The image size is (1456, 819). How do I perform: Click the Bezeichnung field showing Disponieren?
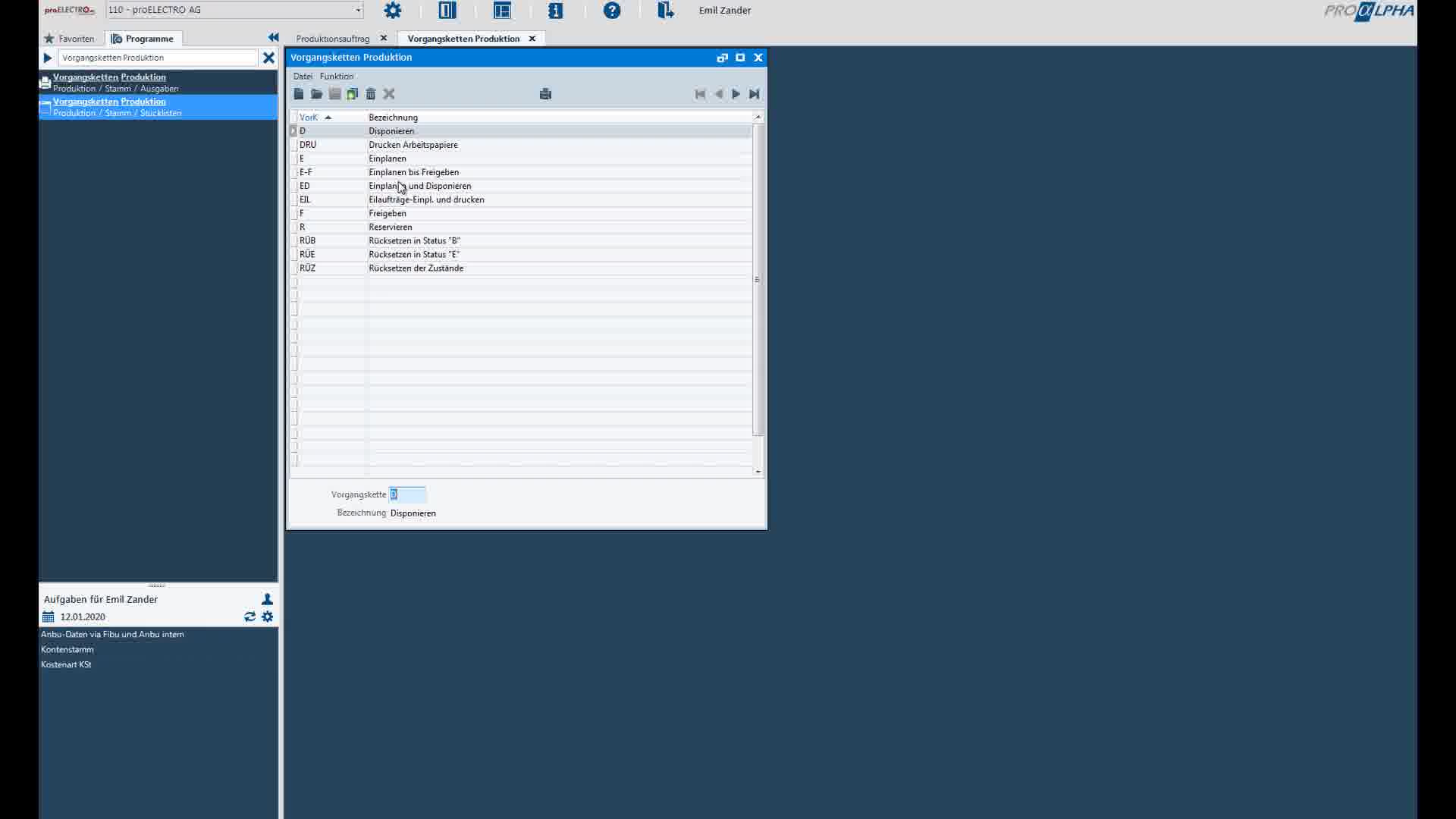[x=413, y=513]
